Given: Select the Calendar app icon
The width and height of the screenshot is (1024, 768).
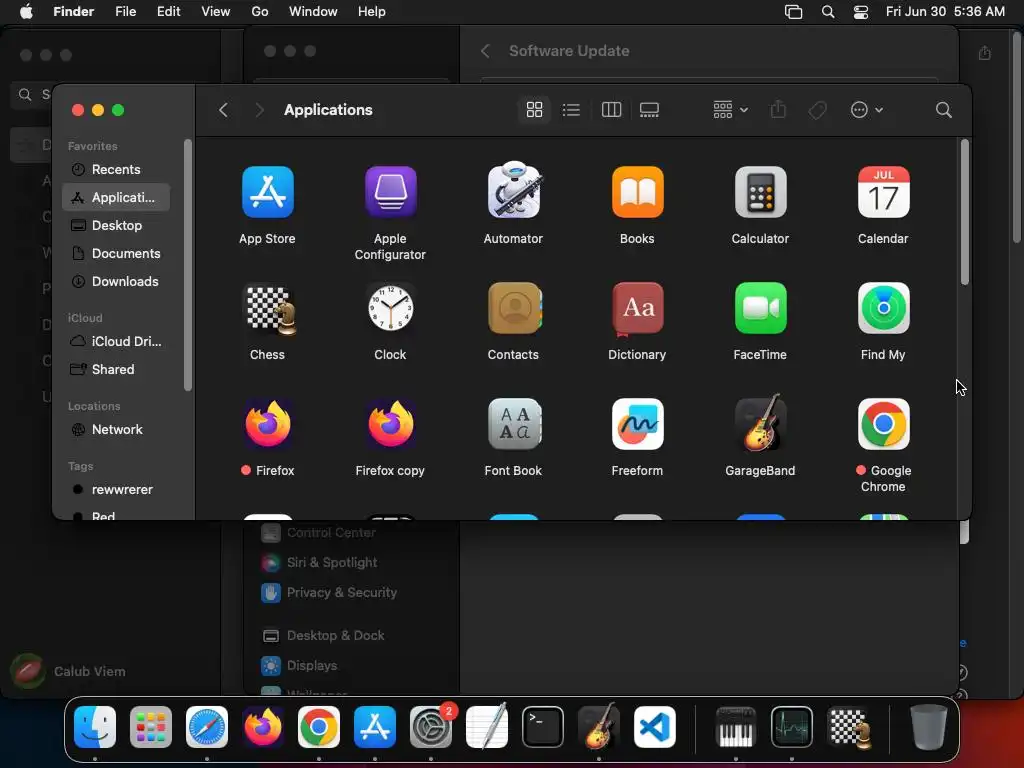Looking at the screenshot, I should coord(883,192).
